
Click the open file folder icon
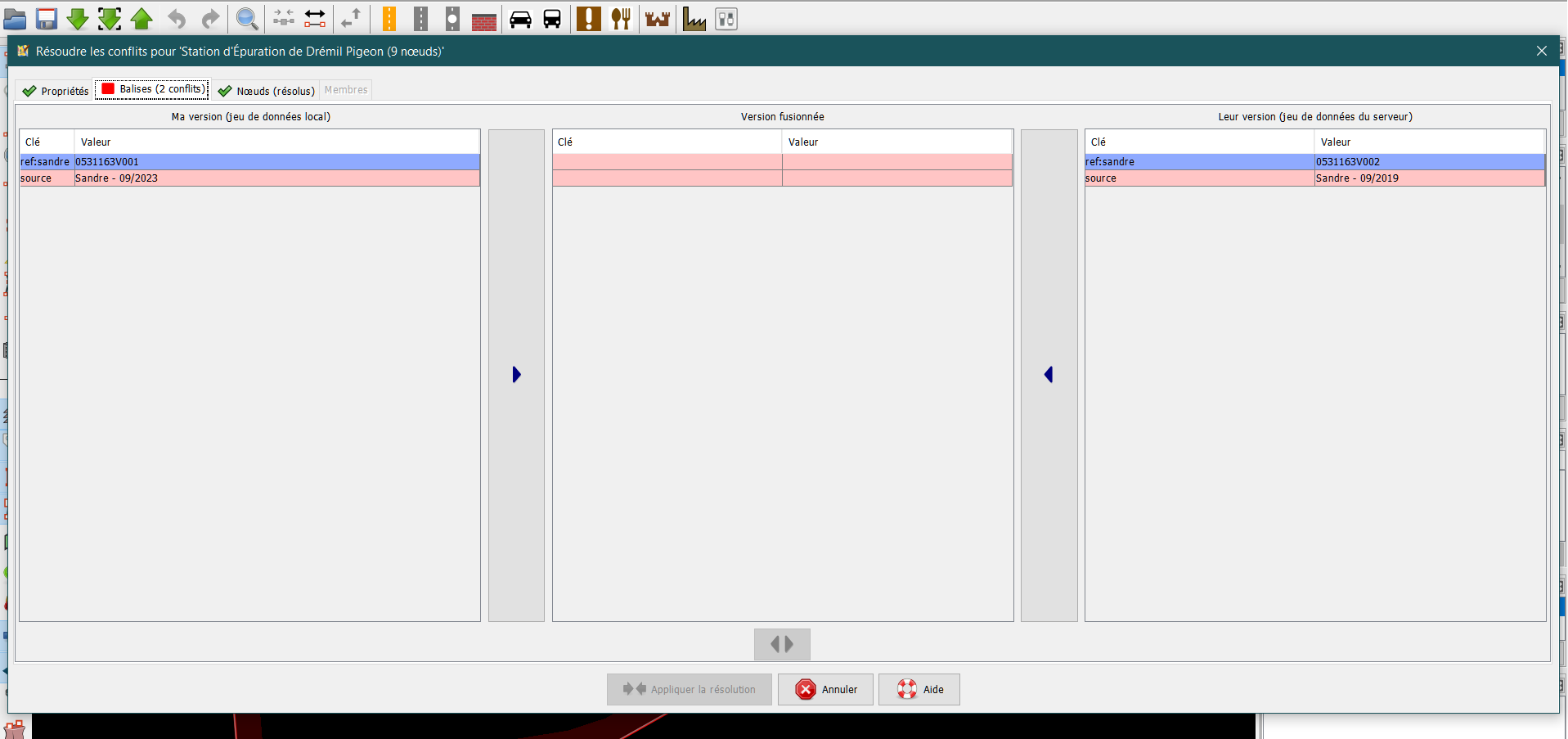click(15, 19)
